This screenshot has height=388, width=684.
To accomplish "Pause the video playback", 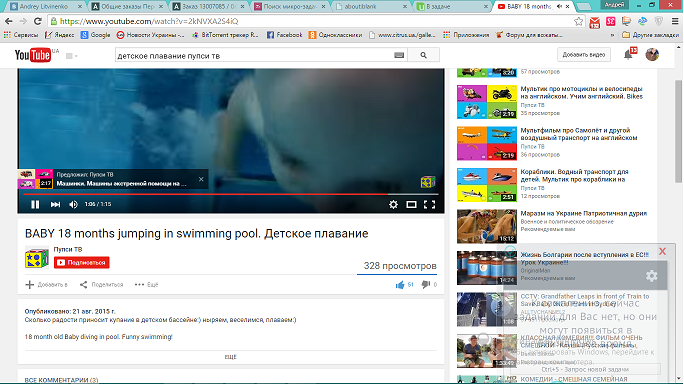I will 35,204.
